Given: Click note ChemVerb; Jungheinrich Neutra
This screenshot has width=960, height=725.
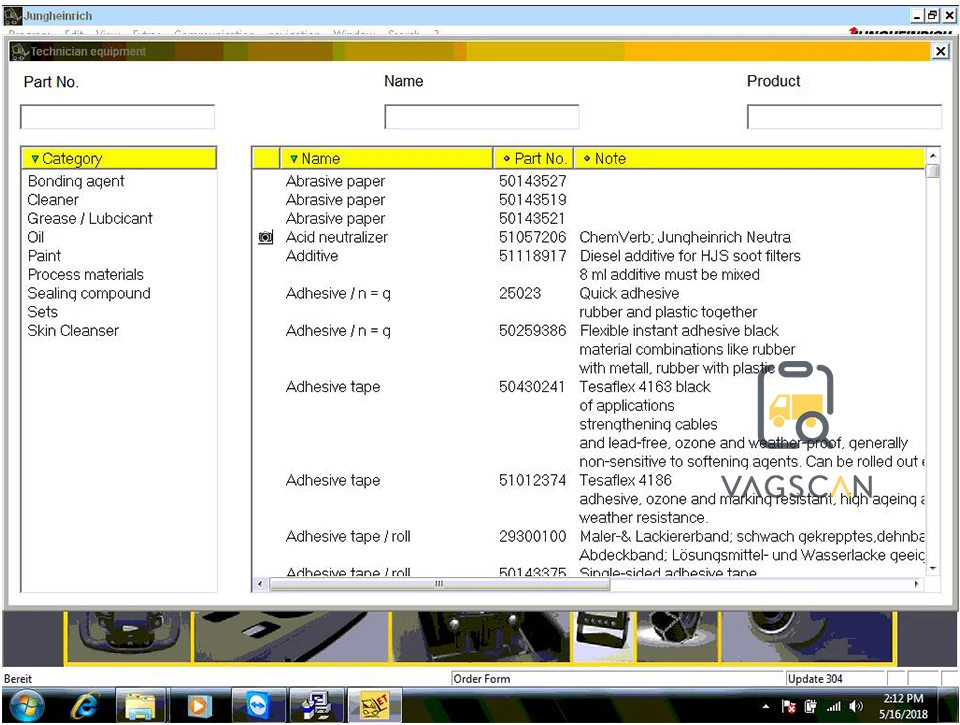Looking at the screenshot, I should click(x=685, y=238).
